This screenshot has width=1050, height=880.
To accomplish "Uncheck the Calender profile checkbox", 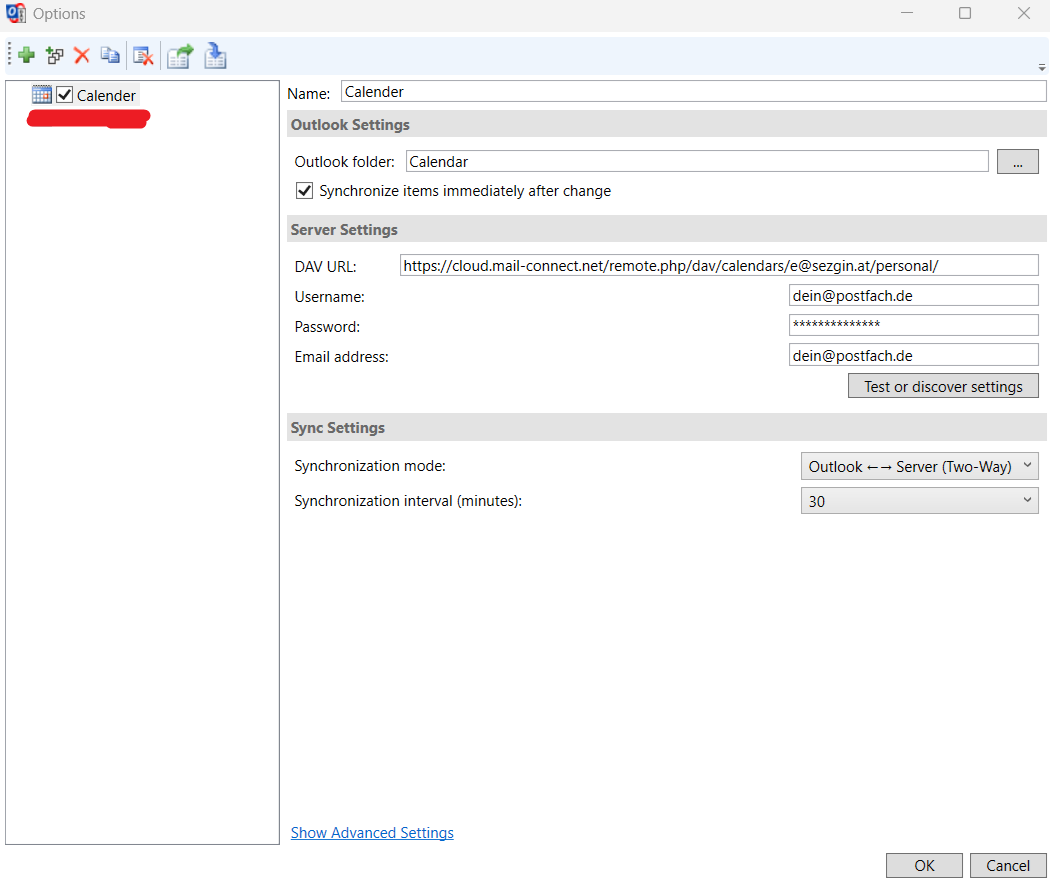I will [x=65, y=95].
